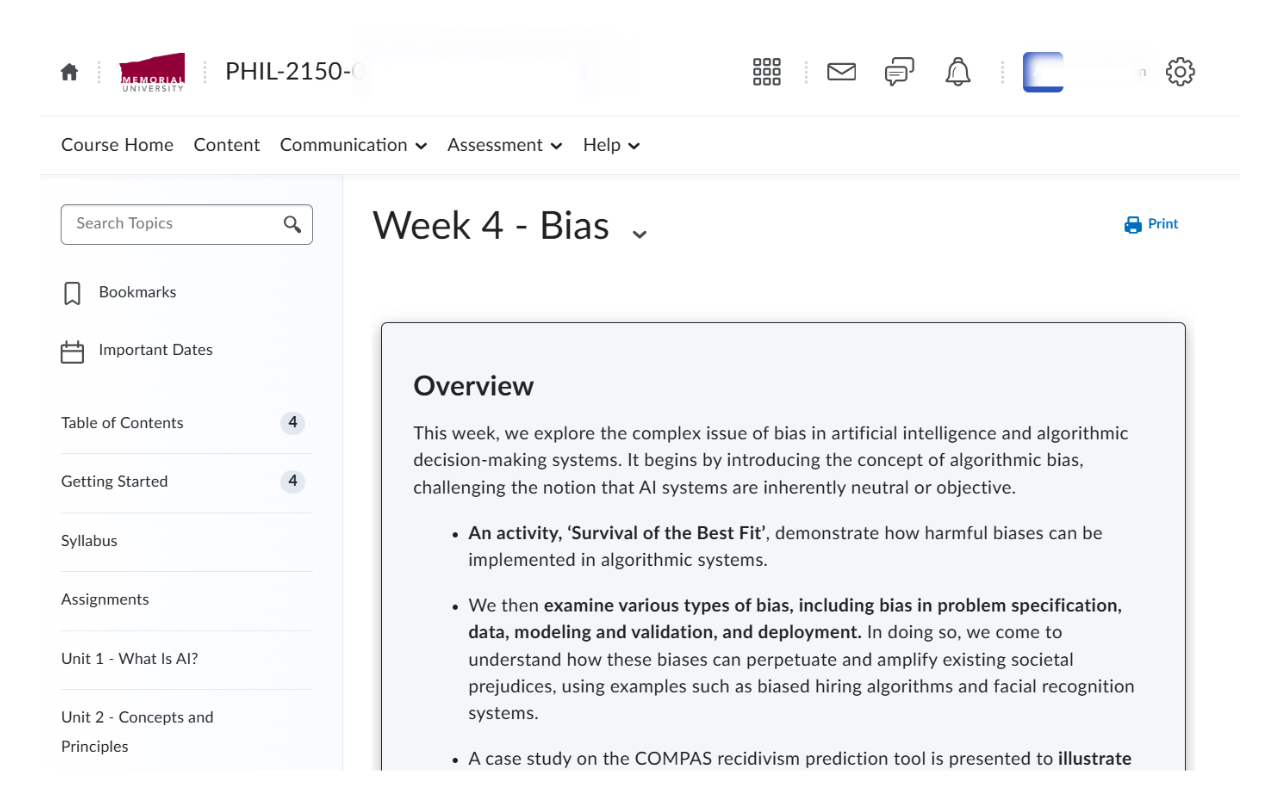This screenshot has height=800, width=1280.
Task: Open subscription alerts chat bubble icon
Action: [899, 72]
